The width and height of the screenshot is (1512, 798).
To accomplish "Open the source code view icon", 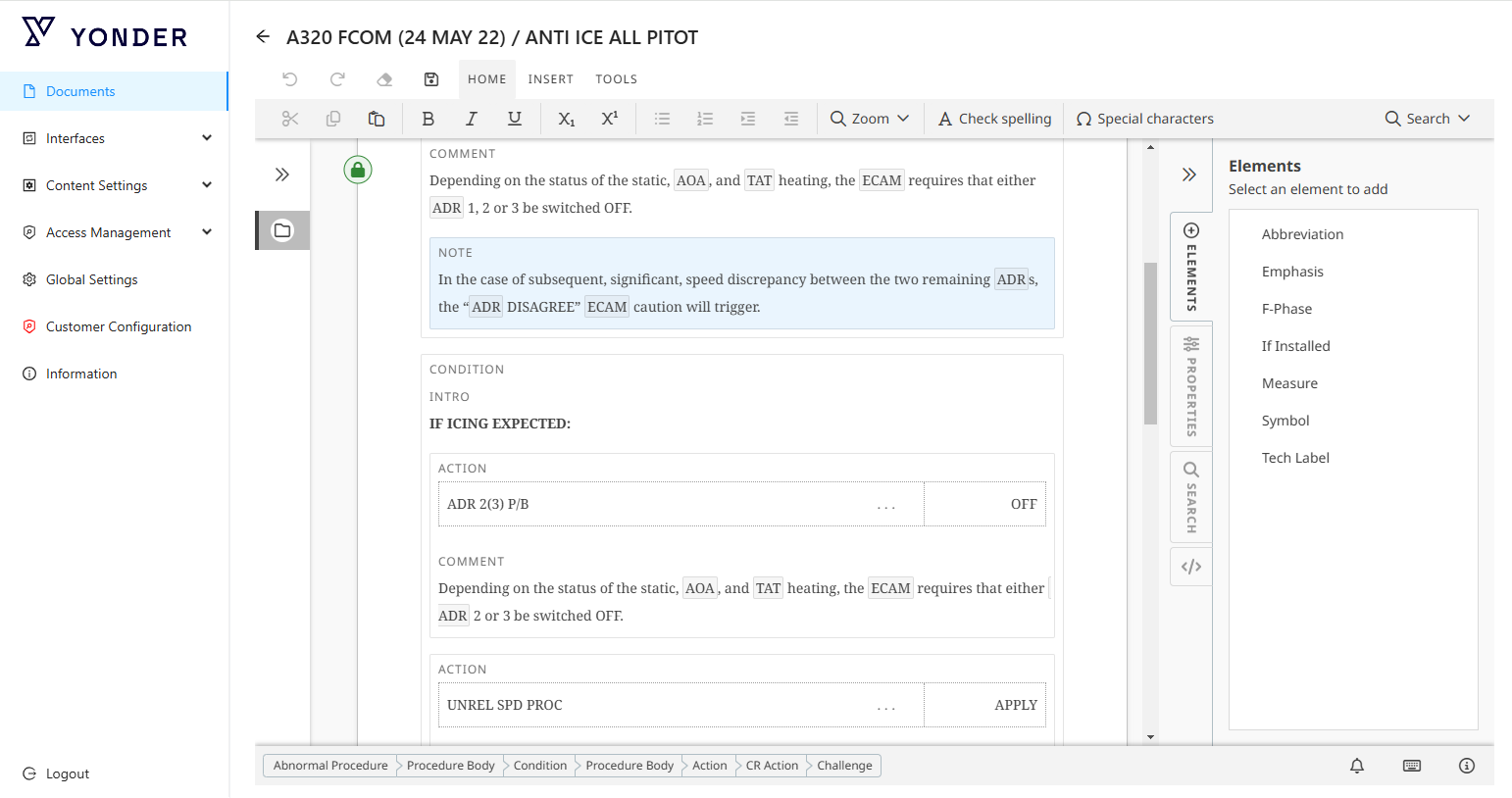I will coord(1191,567).
